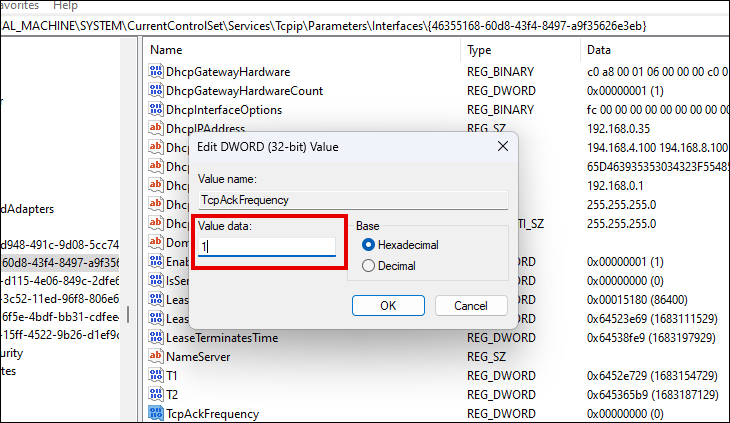Click the DWORD icon of the 1683111529 row
The height and width of the screenshot is (423, 730).
(x=155, y=318)
